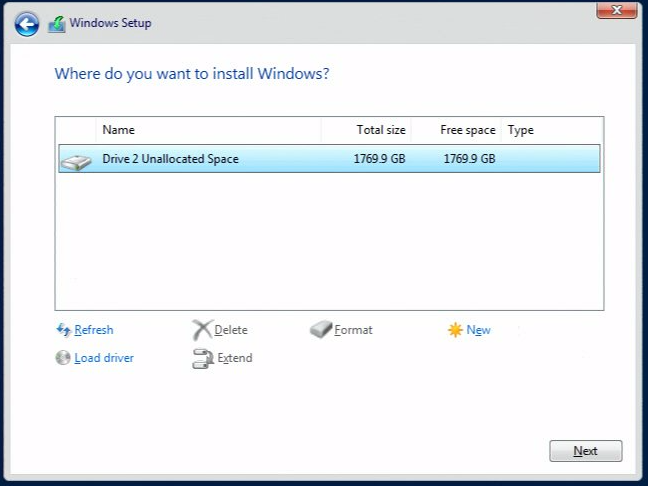
Task: Click the Windows Setup title text
Action: pyautogui.click(x=110, y=23)
